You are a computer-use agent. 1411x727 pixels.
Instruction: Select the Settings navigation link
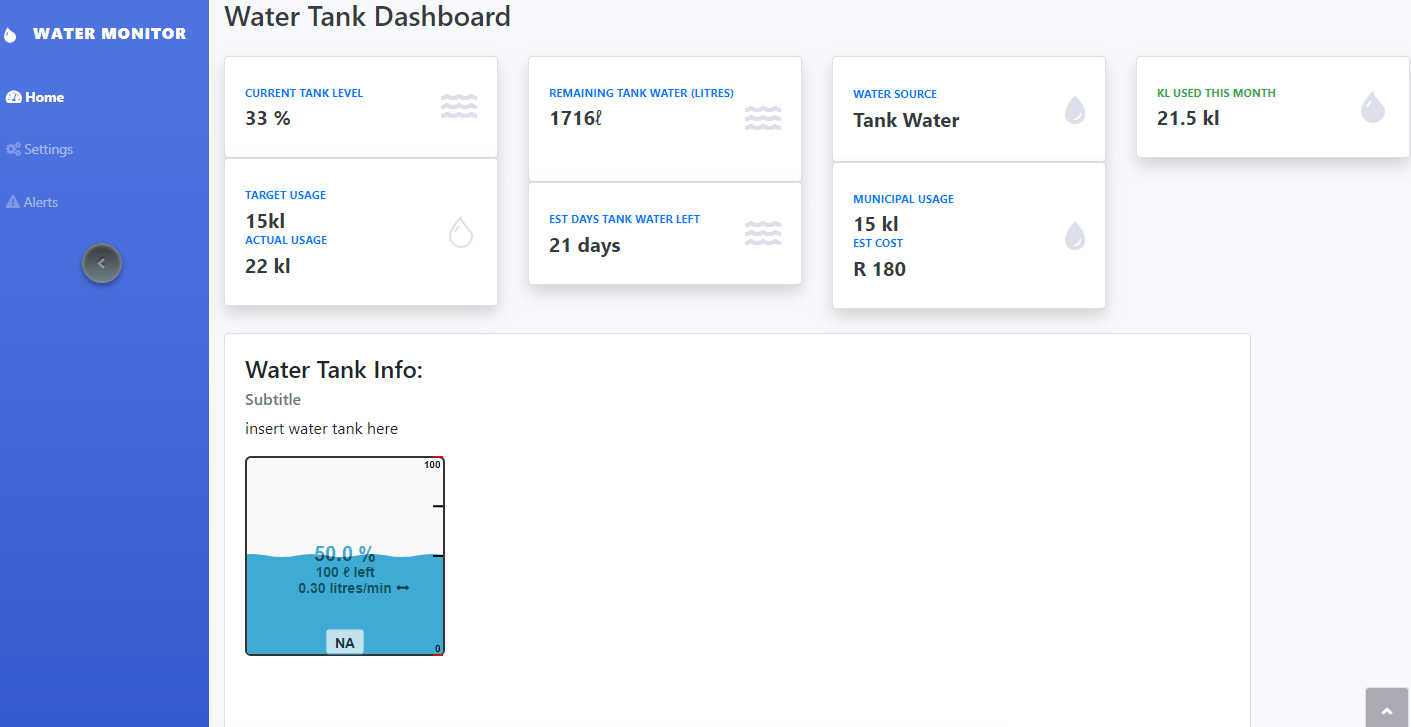click(48, 148)
